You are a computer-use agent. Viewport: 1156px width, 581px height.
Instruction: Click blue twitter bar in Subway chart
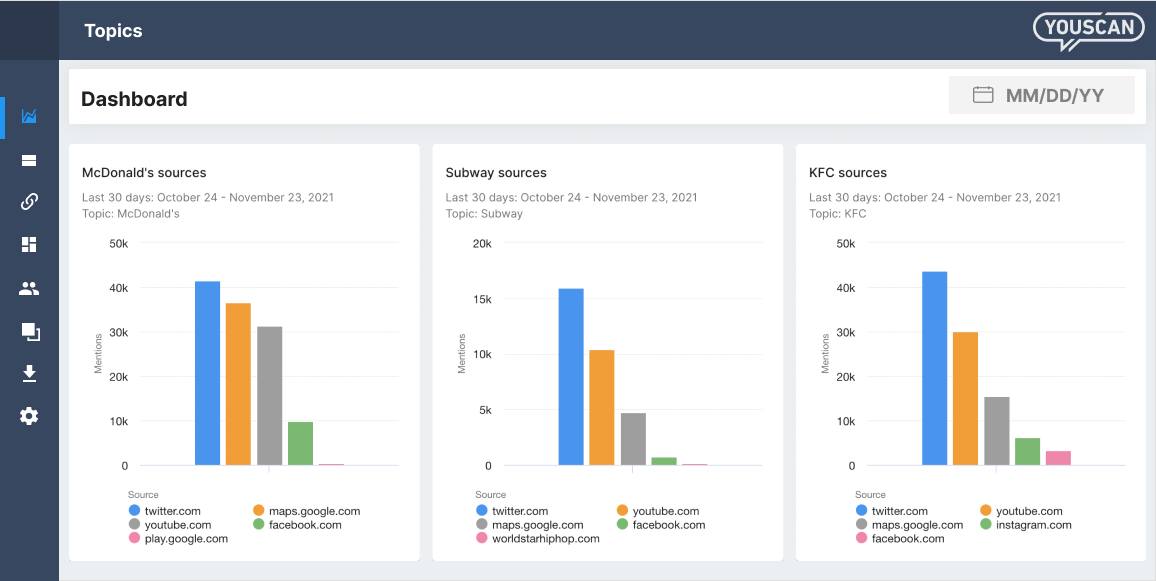tap(571, 377)
